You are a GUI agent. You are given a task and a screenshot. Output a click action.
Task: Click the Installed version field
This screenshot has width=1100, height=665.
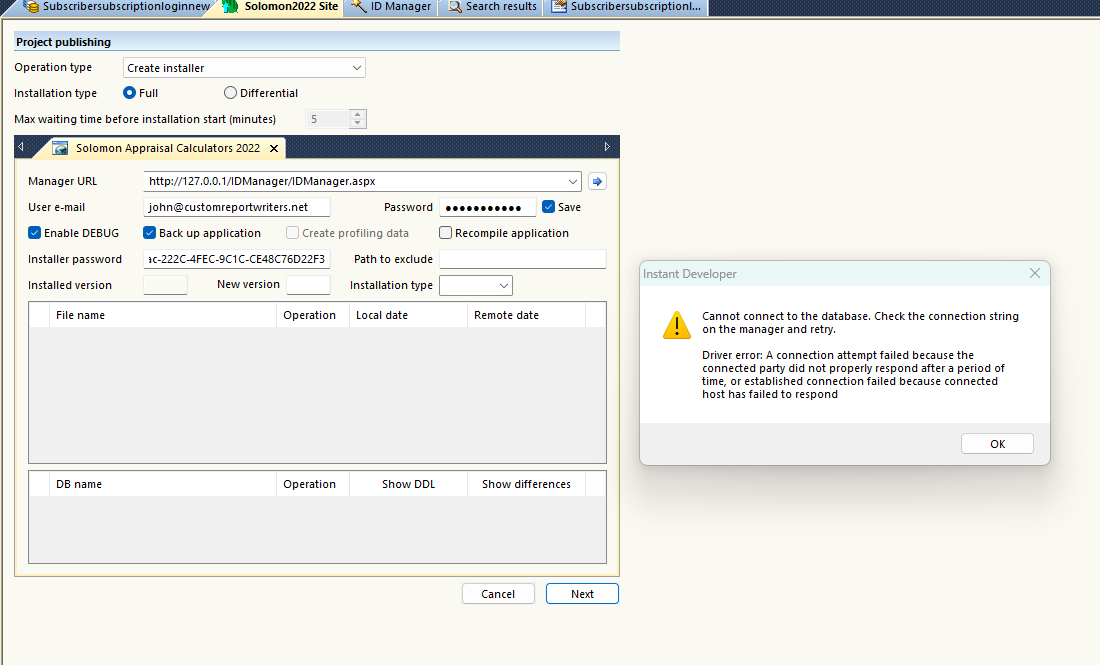166,285
